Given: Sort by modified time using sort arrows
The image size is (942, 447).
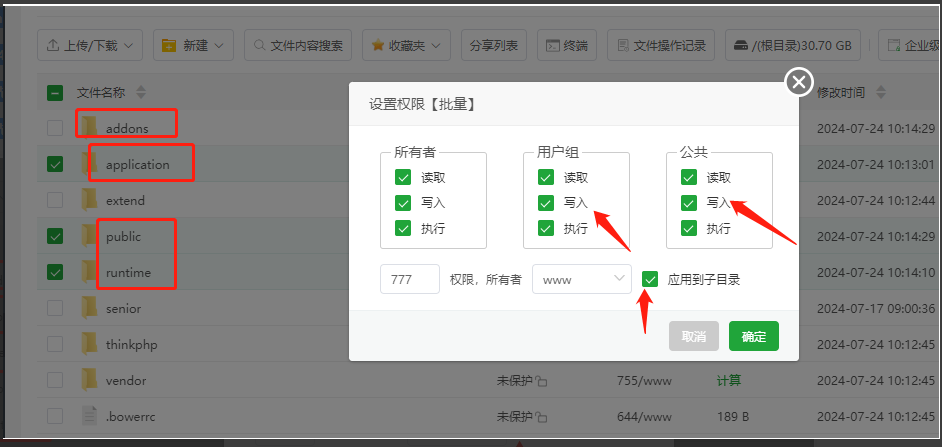Looking at the screenshot, I should 881,93.
